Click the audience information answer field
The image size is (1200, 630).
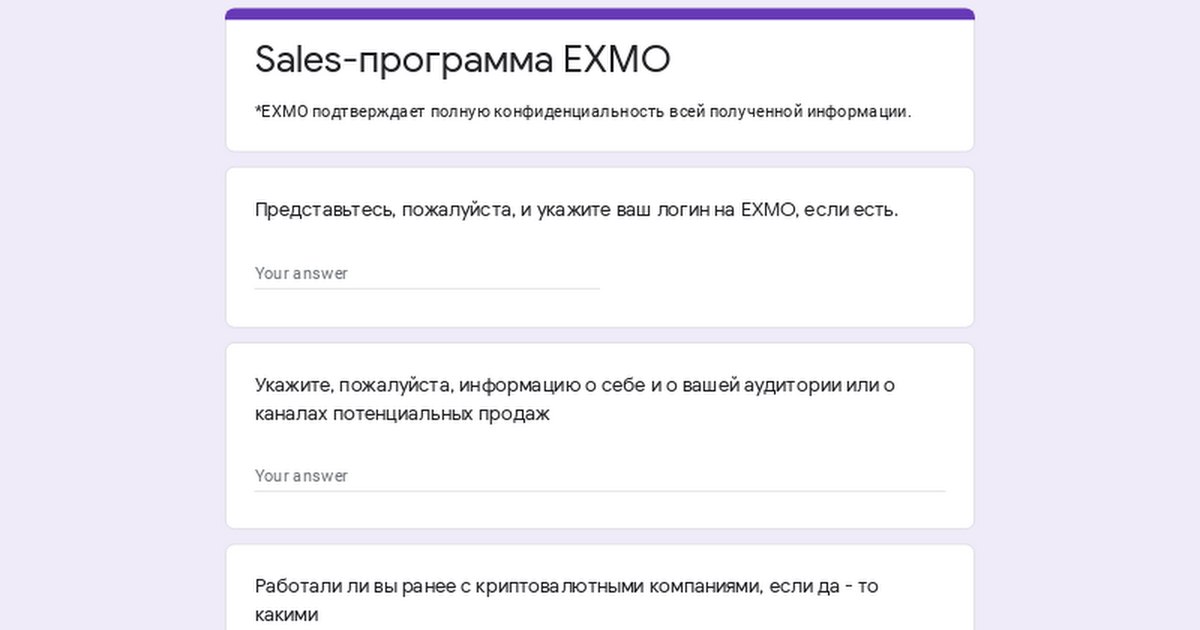[600, 475]
